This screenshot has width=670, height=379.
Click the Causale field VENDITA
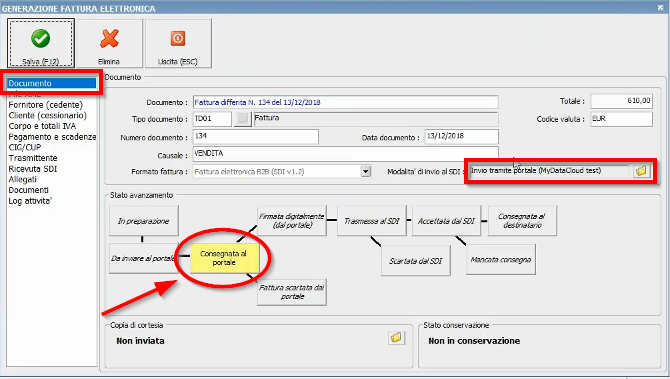(346, 154)
